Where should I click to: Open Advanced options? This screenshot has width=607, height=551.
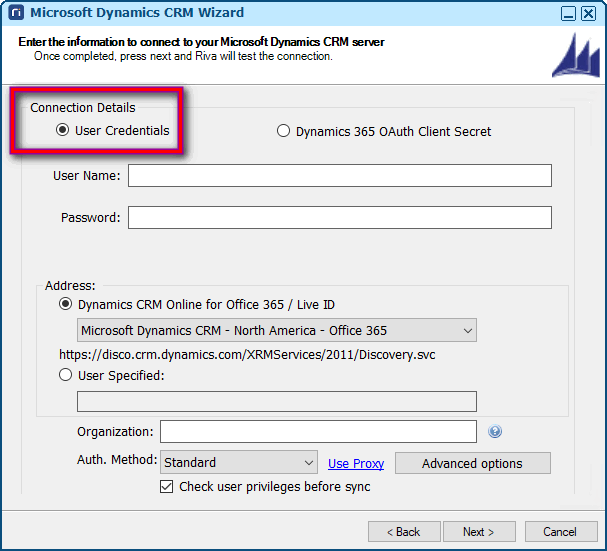tap(473, 463)
